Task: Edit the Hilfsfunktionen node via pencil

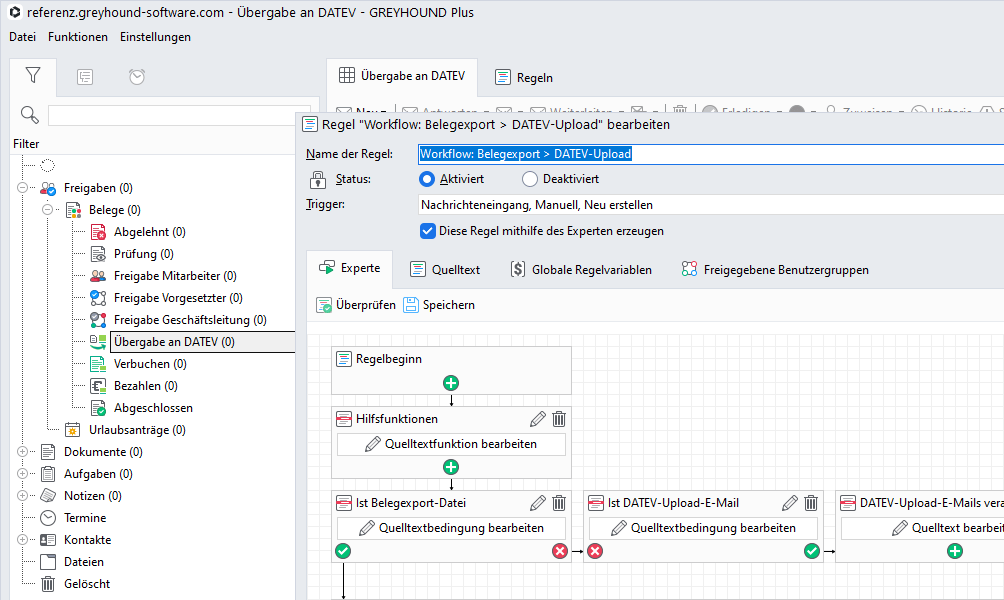Action: (538, 419)
